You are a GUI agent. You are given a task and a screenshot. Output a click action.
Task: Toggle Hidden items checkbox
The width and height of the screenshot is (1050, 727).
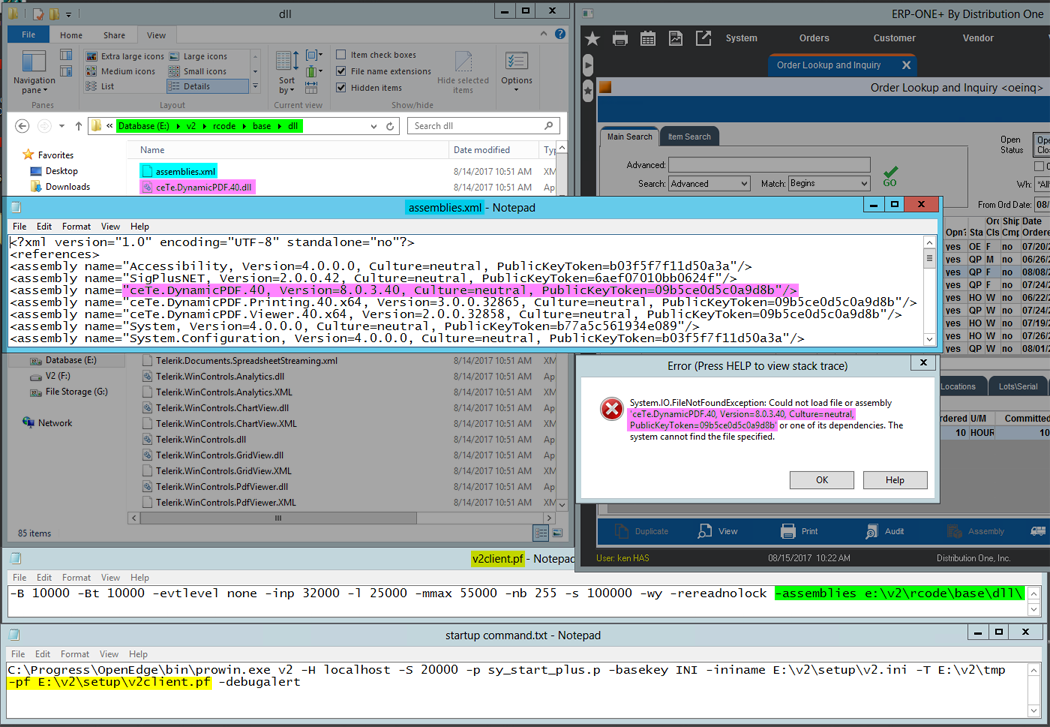(x=341, y=88)
